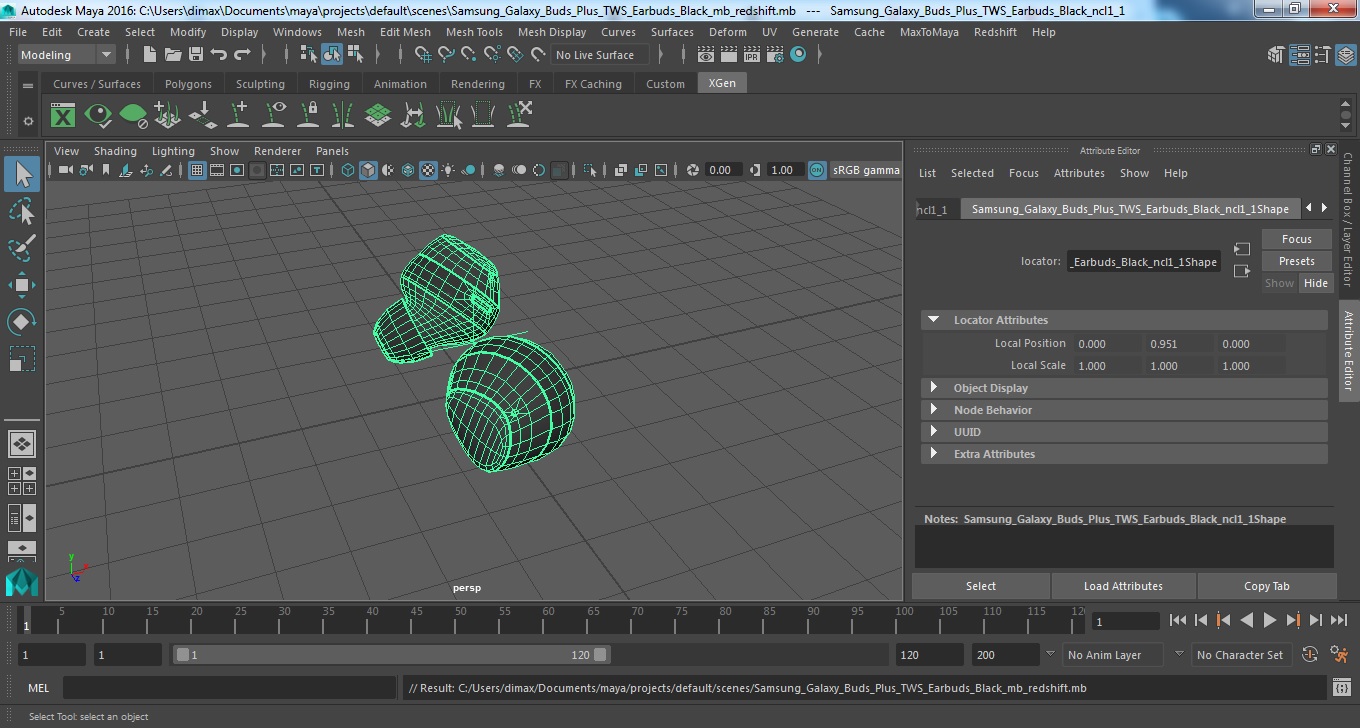Toggle the color management ON button
The image size is (1360, 728).
click(818, 170)
